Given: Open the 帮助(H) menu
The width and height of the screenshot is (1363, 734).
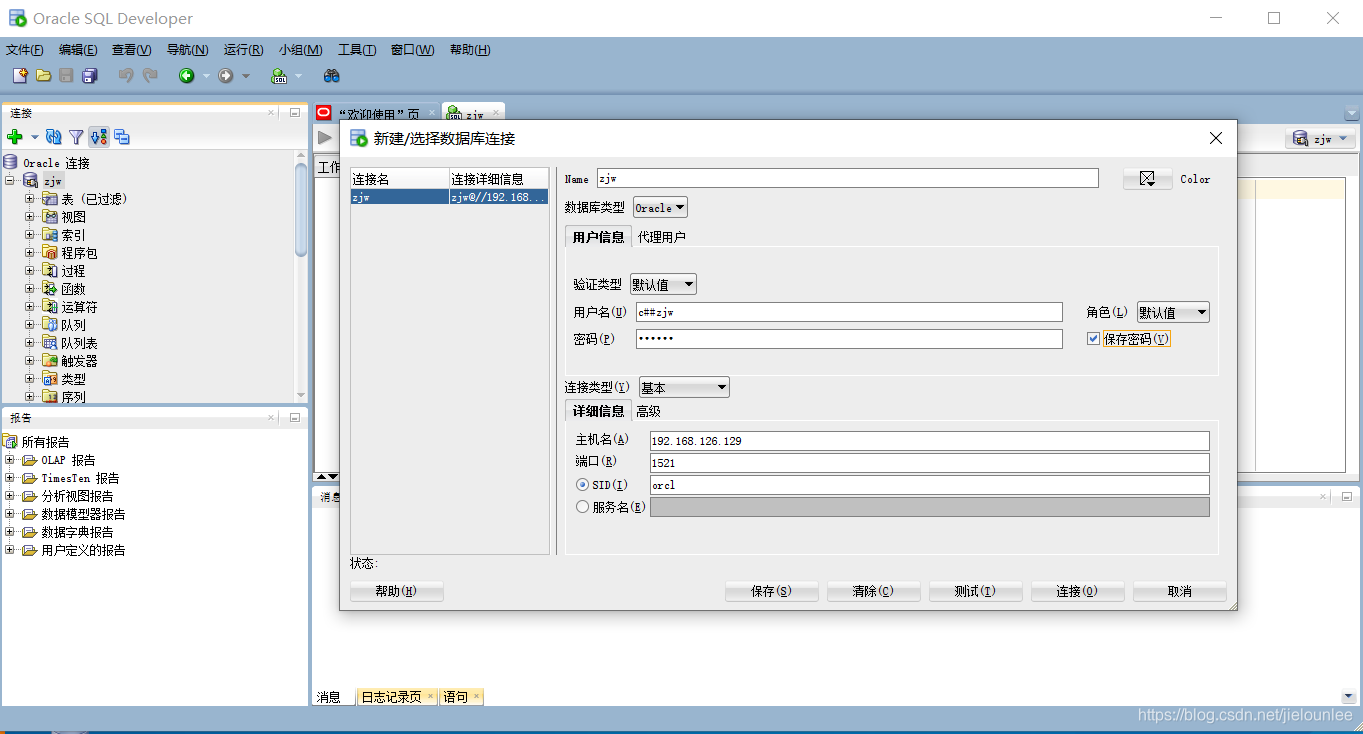Looking at the screenshot, I should [470, 50].
